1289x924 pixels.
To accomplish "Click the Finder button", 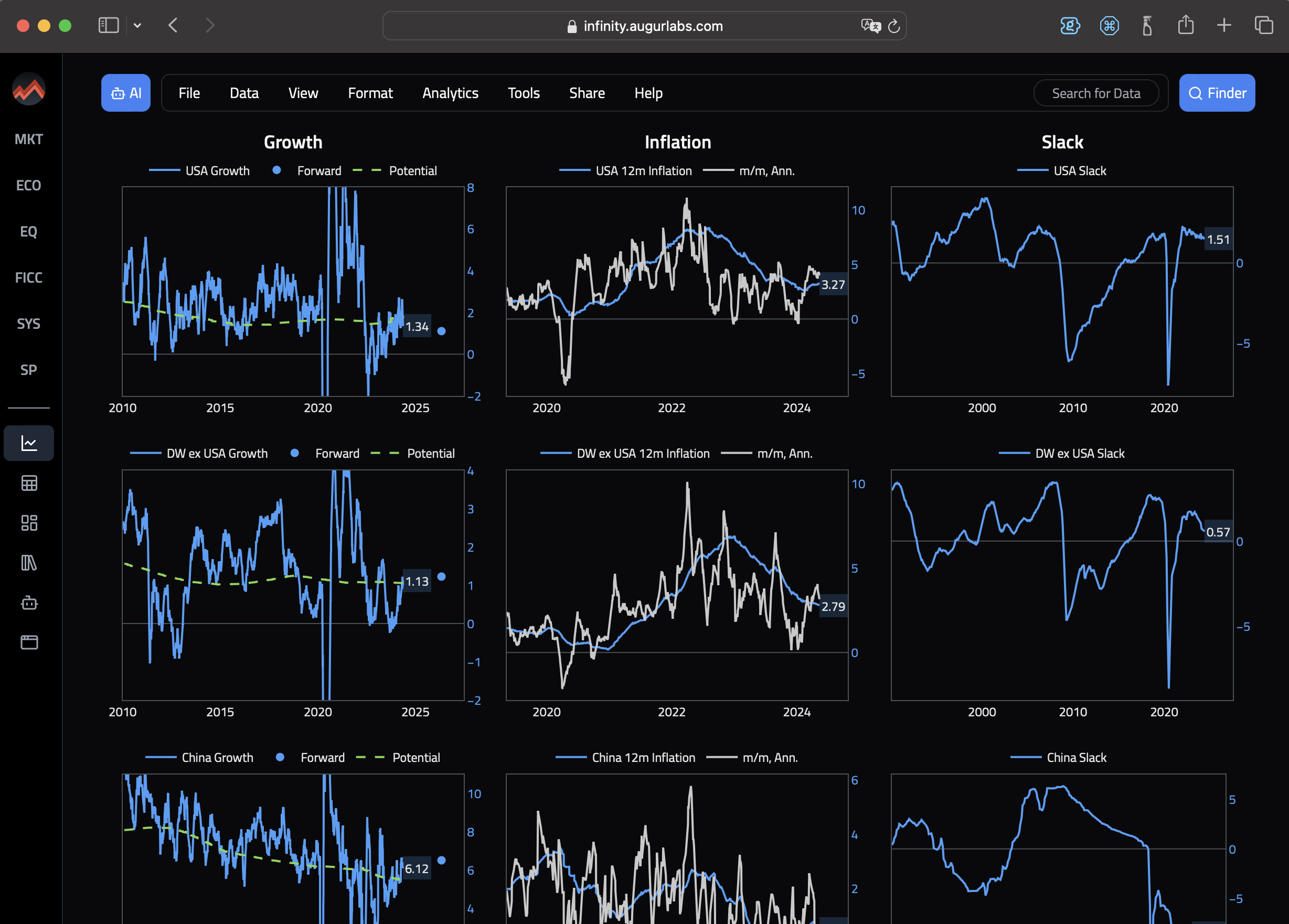I will (x=1217, y=93).
